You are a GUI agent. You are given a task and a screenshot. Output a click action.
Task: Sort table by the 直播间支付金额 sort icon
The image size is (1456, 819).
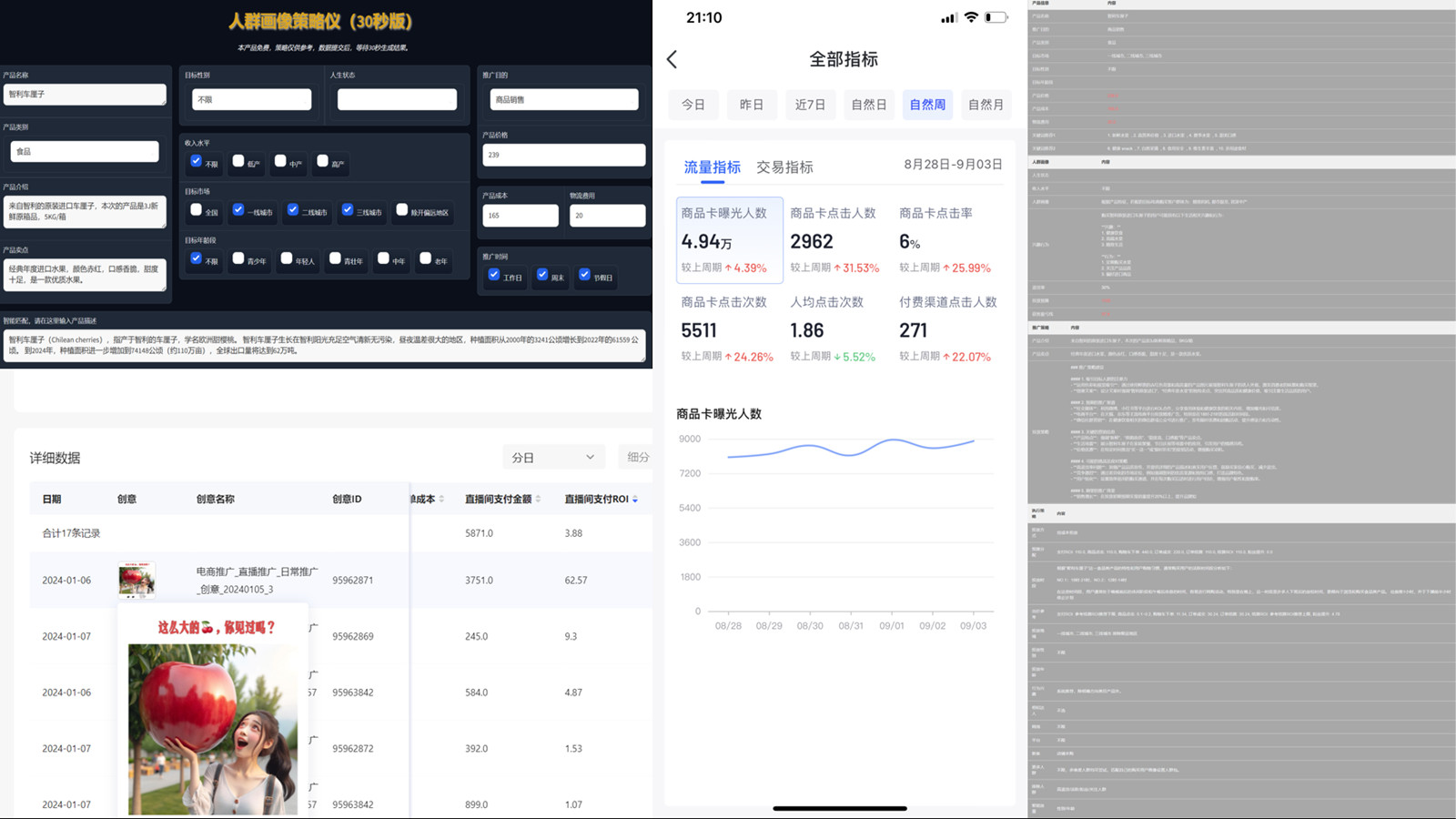tap(537, 499)
